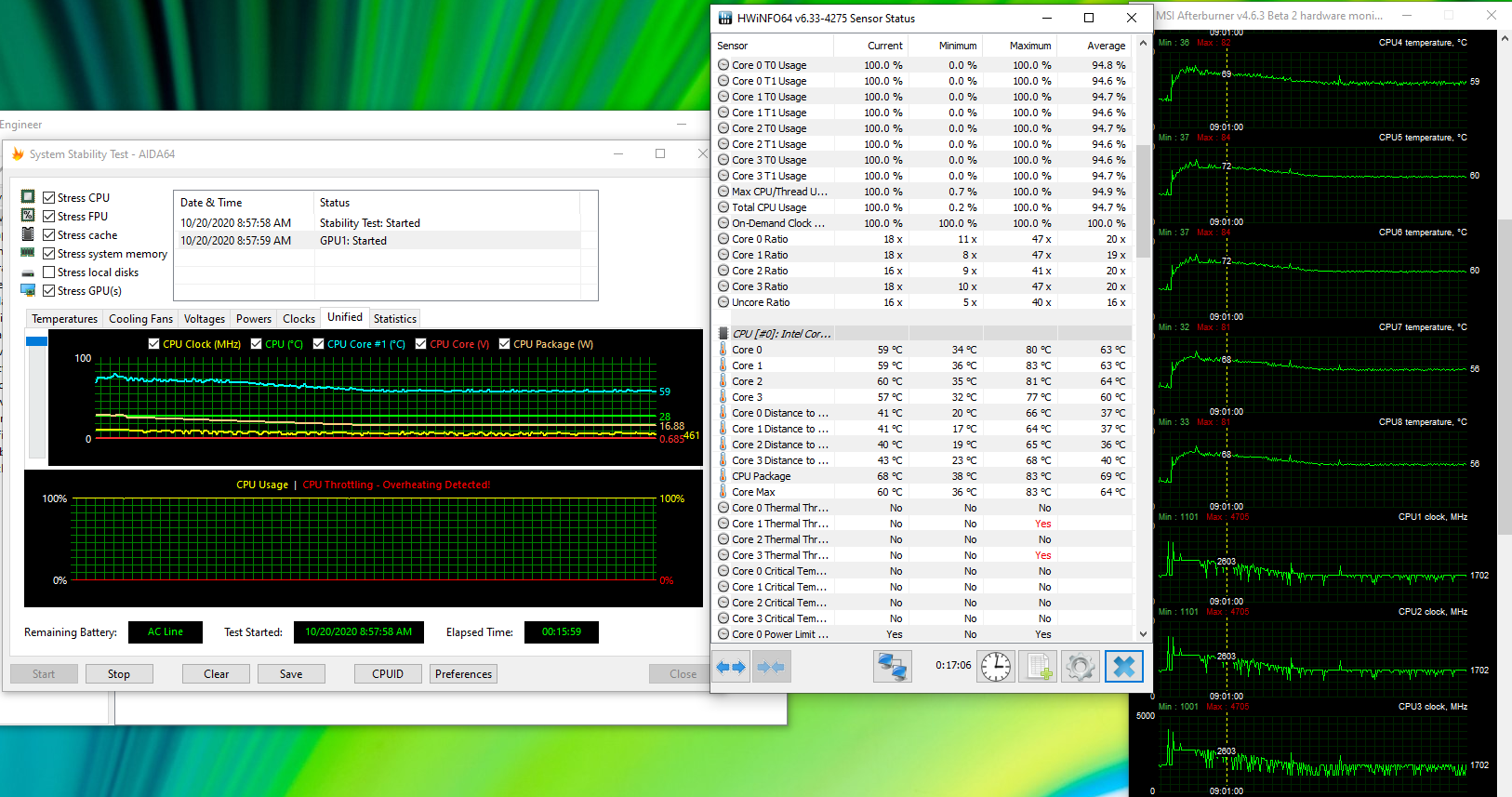Click the icon beside Core 0 T0 Usage

723,65
